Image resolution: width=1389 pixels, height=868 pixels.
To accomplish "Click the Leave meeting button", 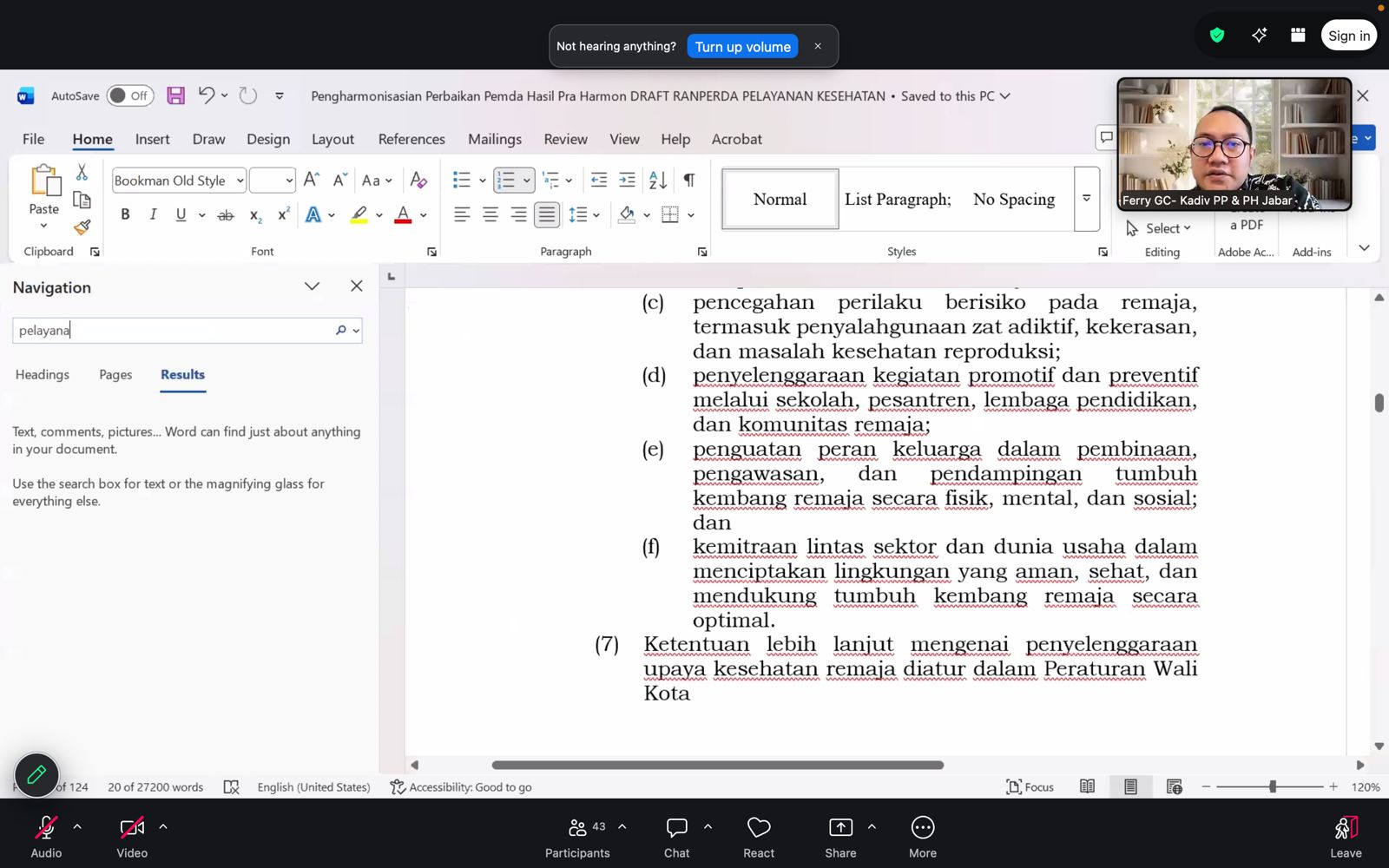I will 1345,836.
